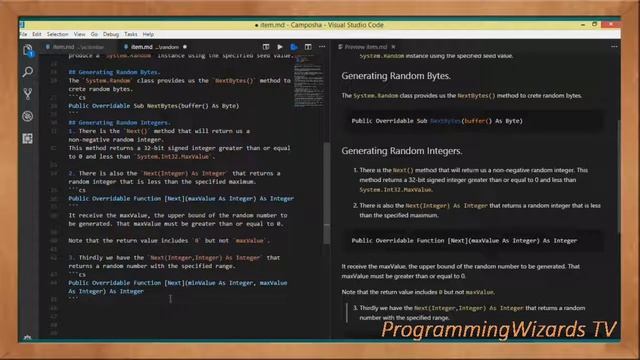Open the Debug view in activity bar
640x360 pixels.
(x=28, y=116)
